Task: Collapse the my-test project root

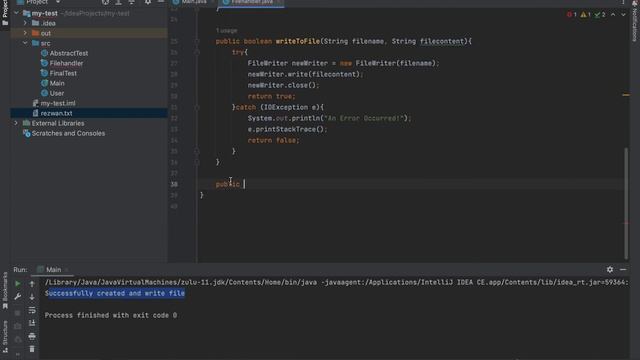Action: click(16, 13)
